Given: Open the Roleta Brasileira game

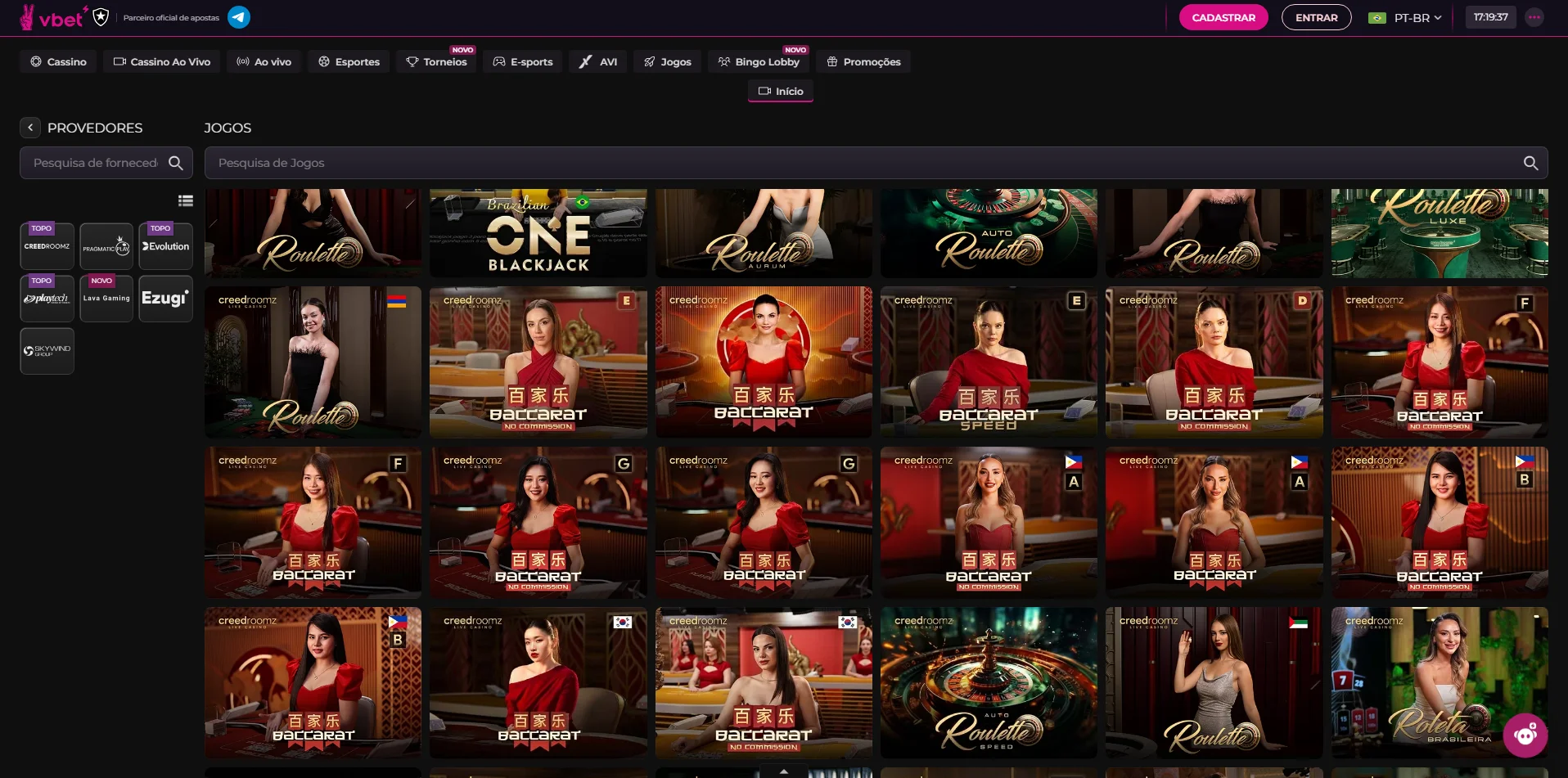Looking at the screenshot, I should (1440, 682).
